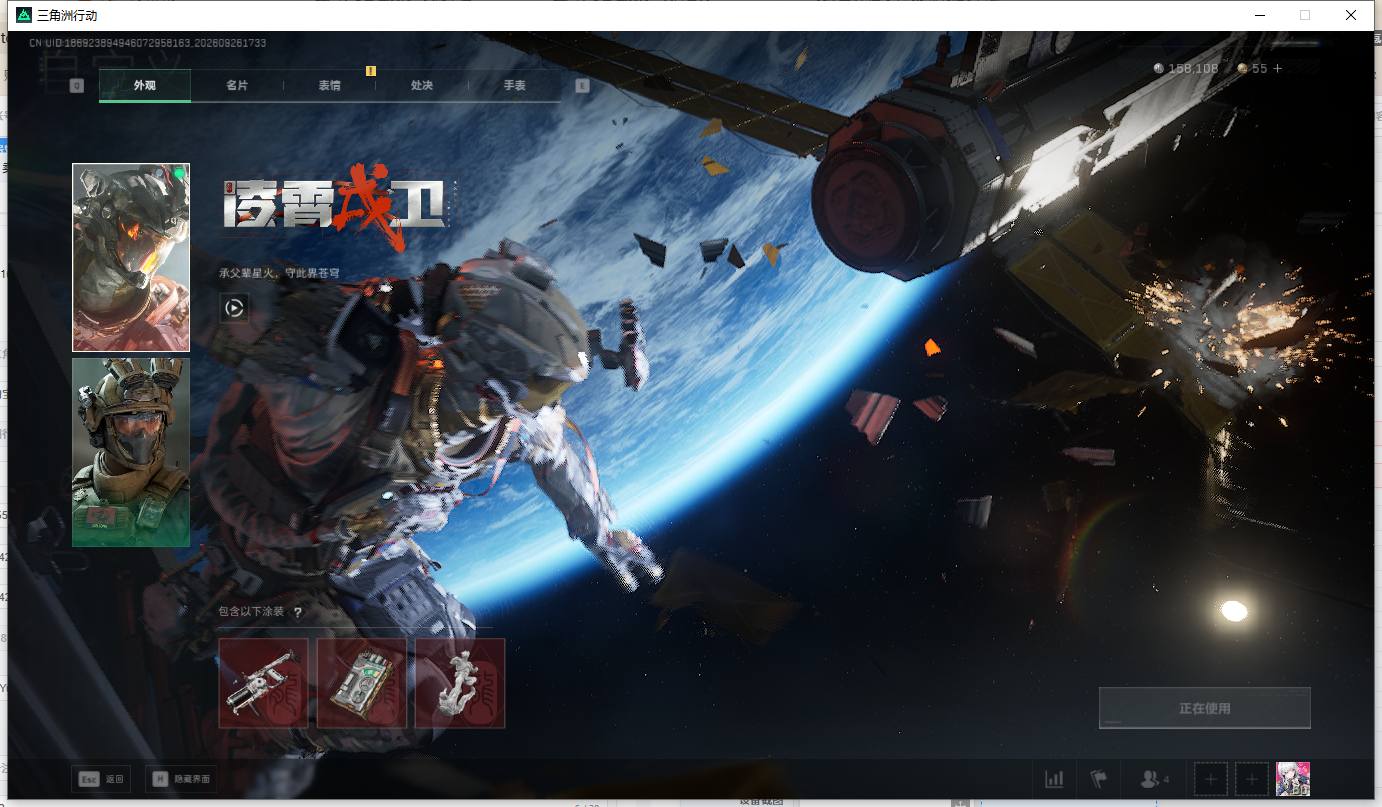Click the 正在使用 button
The width and height of the screenshot is (1382, 807).
tap(1204, 708)
